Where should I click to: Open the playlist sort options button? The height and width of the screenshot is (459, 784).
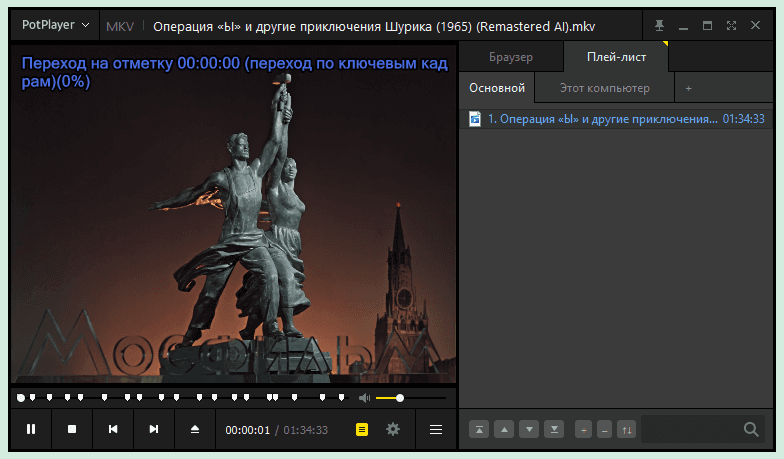click(x=626, y=429)
